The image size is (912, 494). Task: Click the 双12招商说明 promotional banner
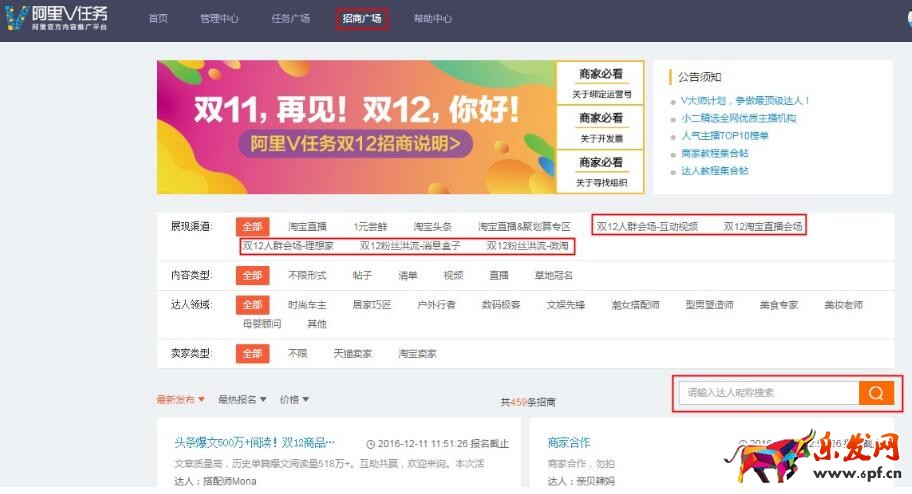click(x=356, y=127)
